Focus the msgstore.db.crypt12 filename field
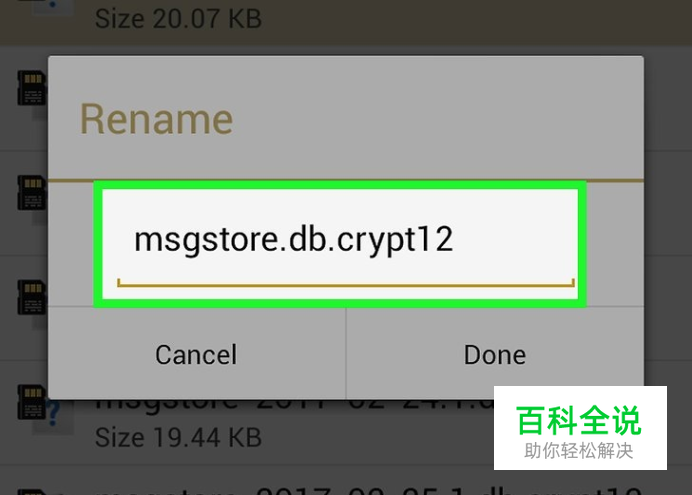Image resolution: width=692 pixels, height=495 pixels. click(x=340, y=244)
